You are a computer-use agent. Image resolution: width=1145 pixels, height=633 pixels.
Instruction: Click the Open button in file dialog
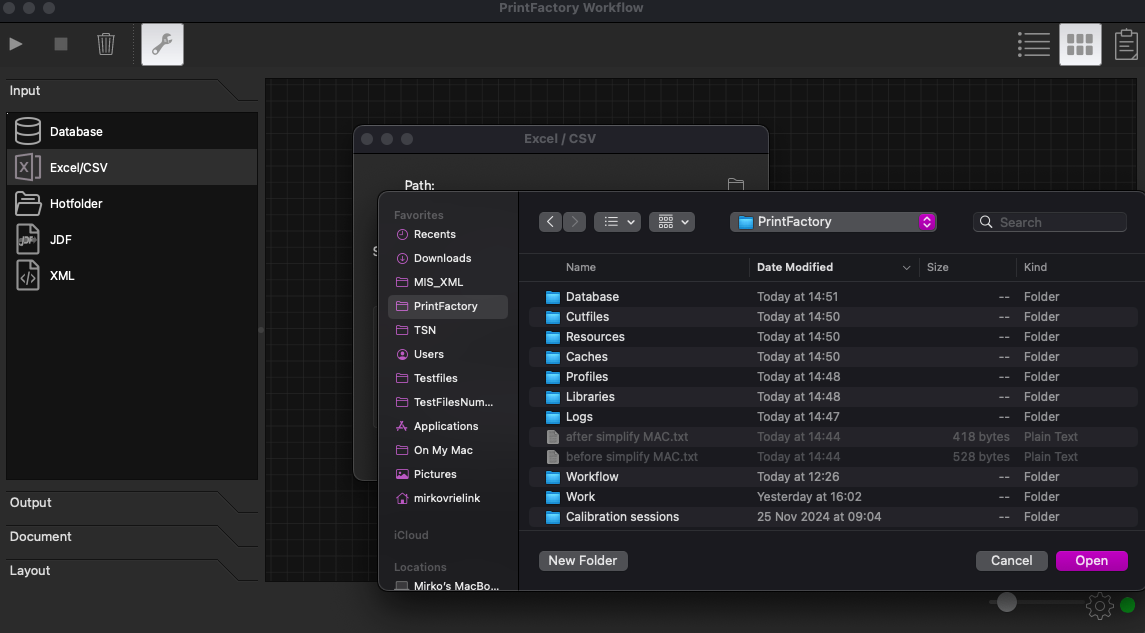[1092, 561]
